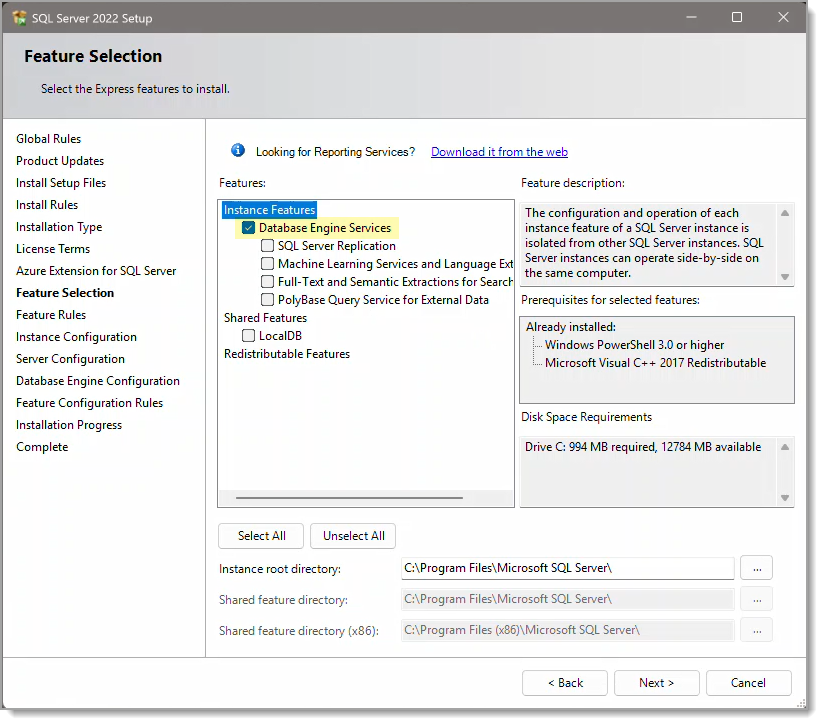Open the Feature Configuration Rules step

pos(89,403)
